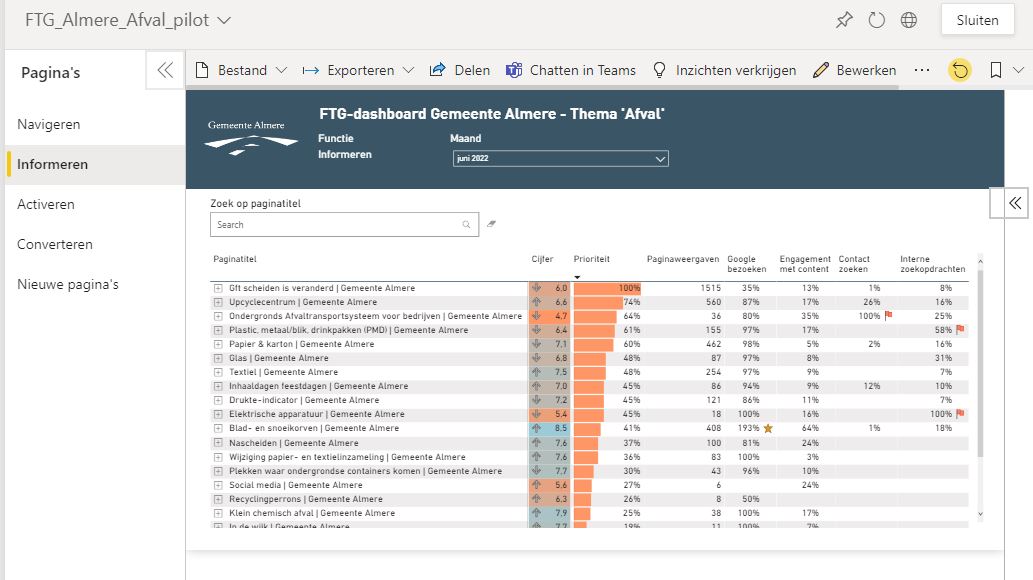Expand the Gft scheiden is veranderd row

(x=218, y=288)
